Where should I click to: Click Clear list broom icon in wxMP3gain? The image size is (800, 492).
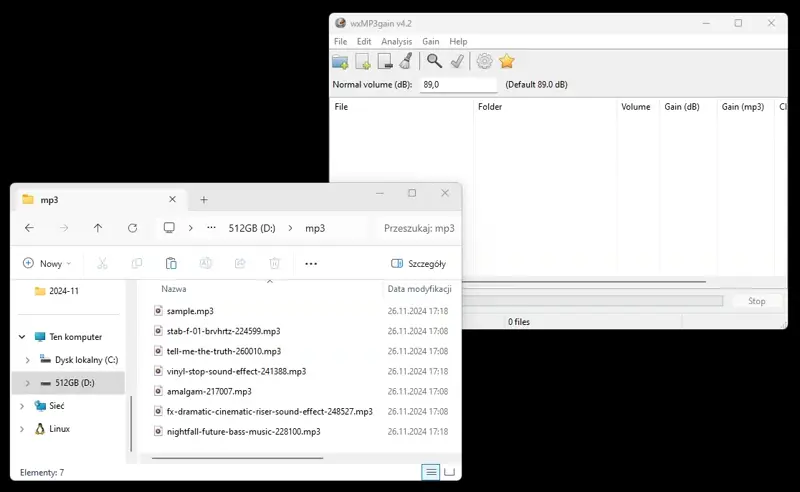[406, 61]
